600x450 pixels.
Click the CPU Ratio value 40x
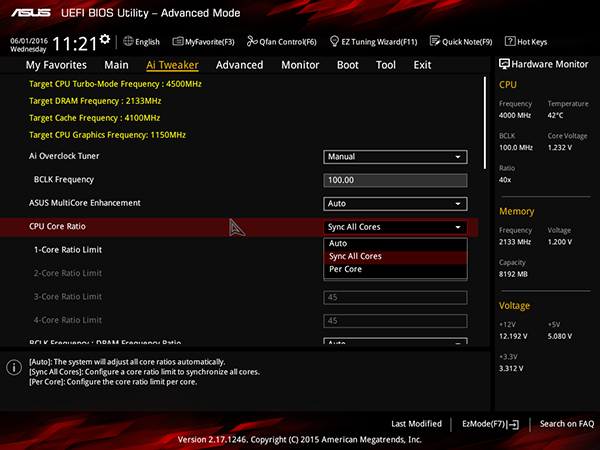point(505,179)
